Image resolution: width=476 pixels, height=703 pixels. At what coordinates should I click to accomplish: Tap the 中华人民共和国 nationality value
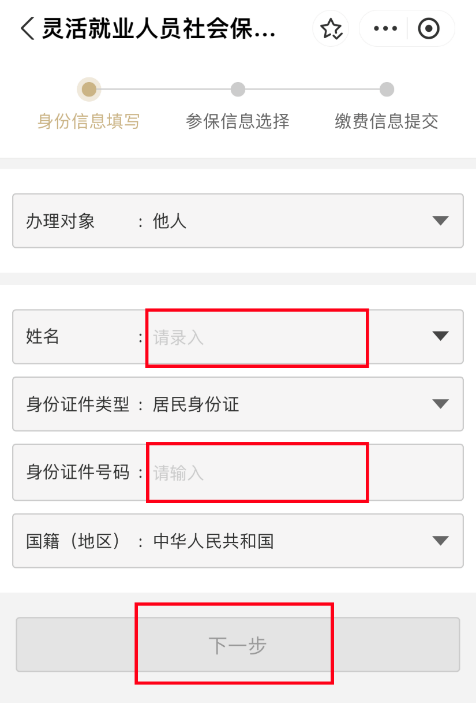coord(213,541)
